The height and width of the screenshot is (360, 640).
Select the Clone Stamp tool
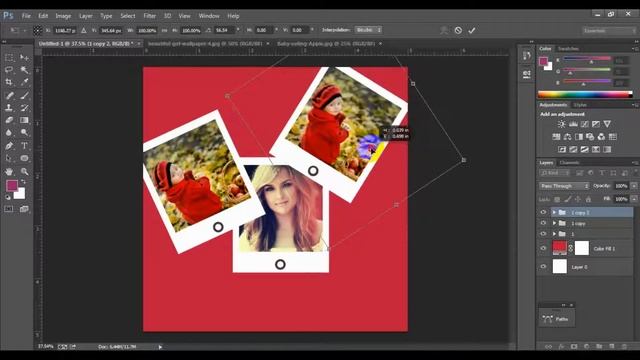(x=9, y=108)
